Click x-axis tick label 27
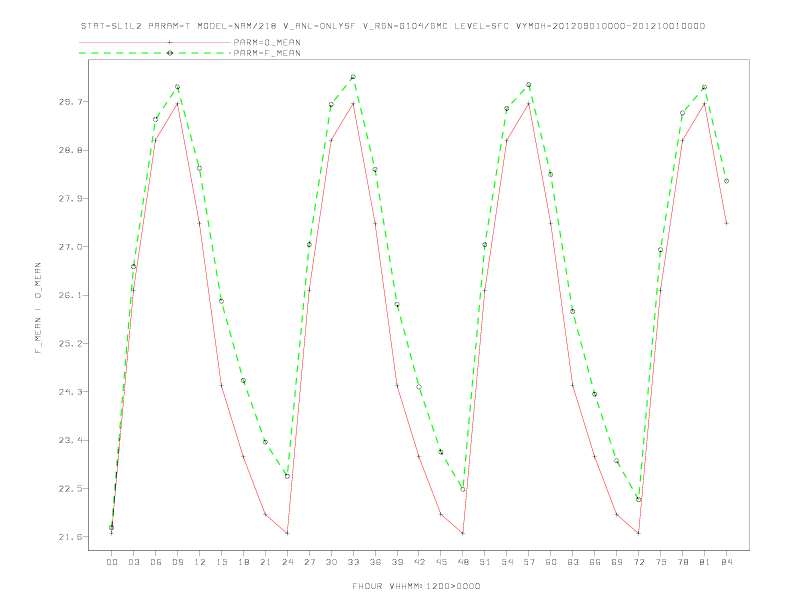792x612 pixels. point(309,562)
